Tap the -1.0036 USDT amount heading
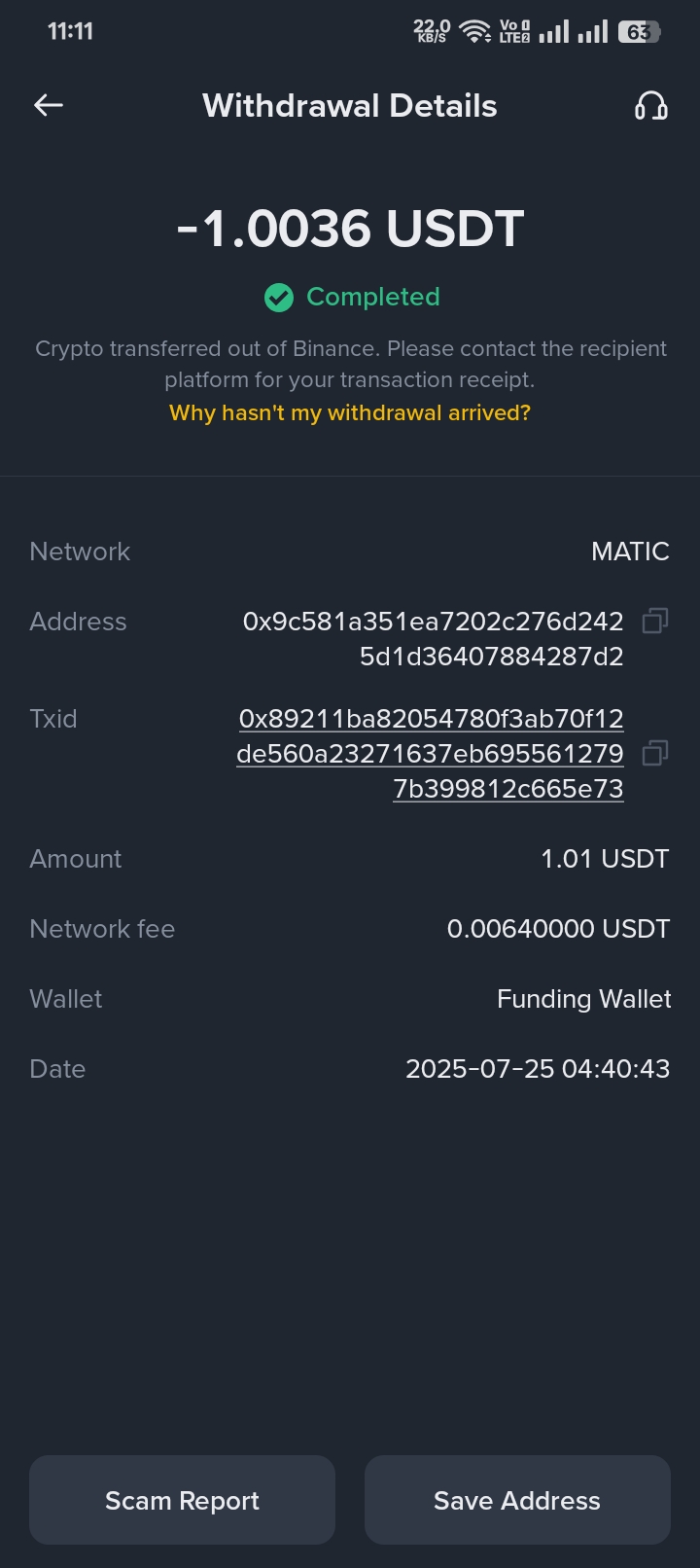700x1568 pixels. 350,229
